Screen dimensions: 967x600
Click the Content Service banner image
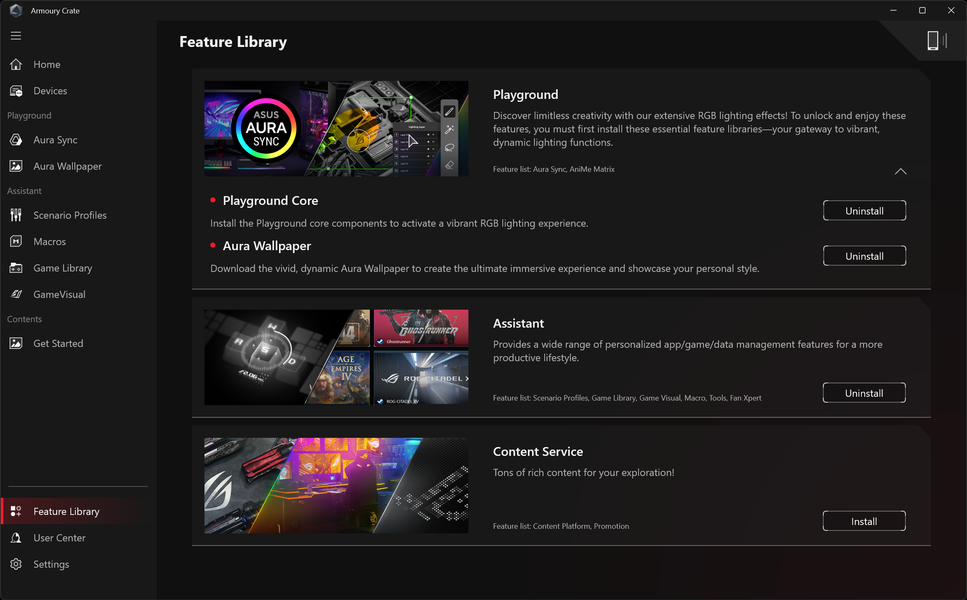coord(336,485)
